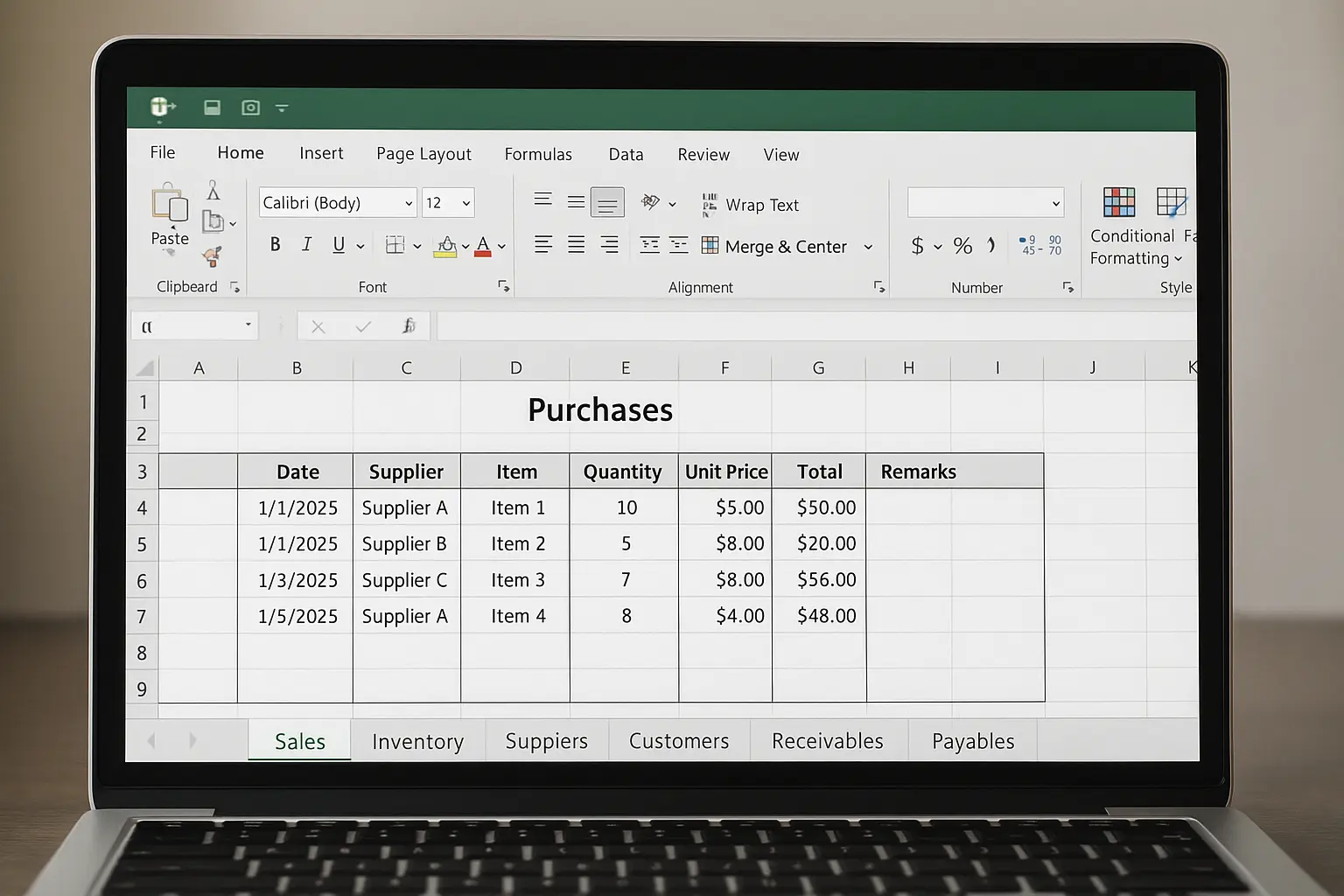
Task: Toggle Italic formatting
Action: [x=306, y=245]
